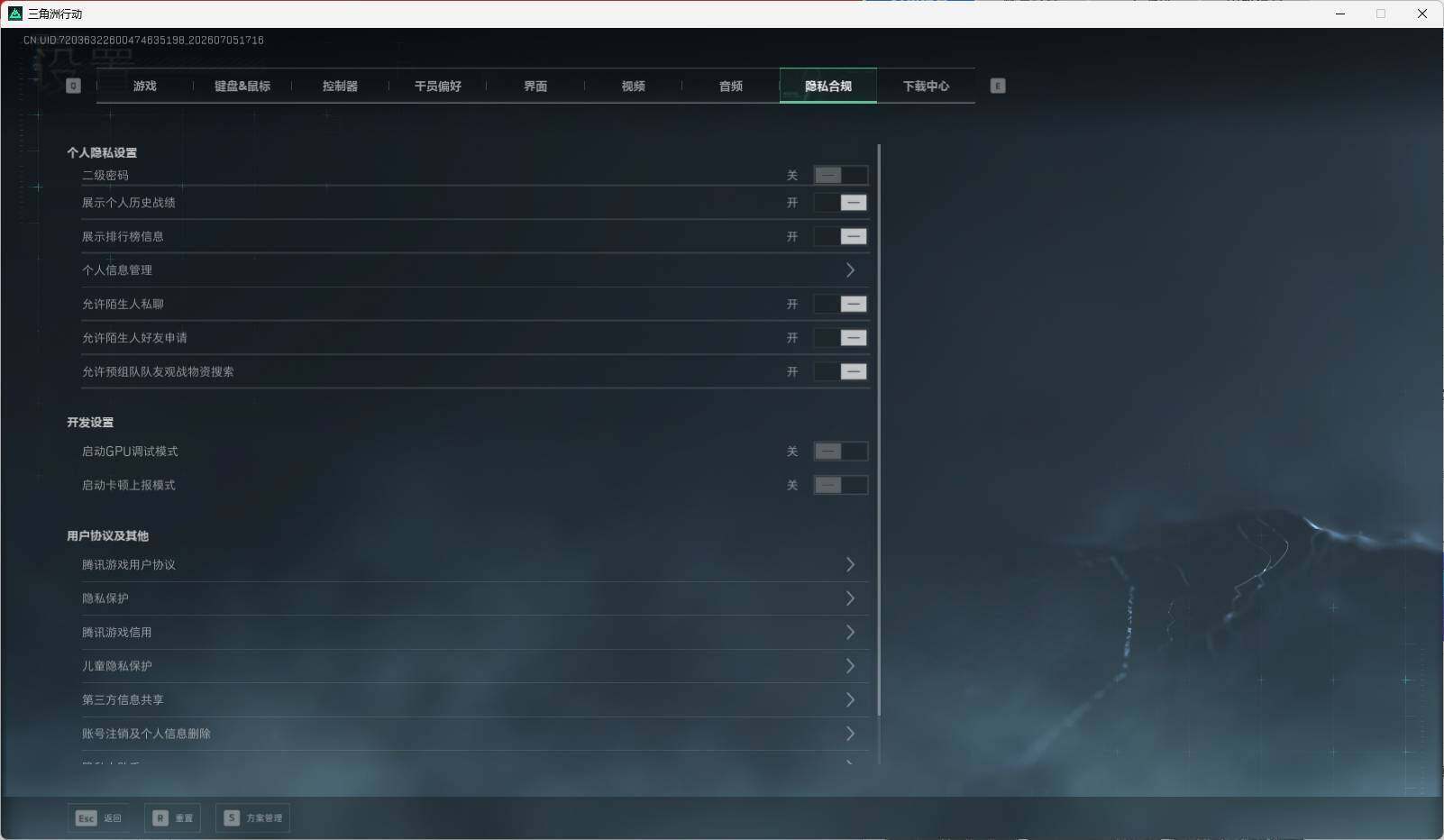Open 腾讯游戏信用 chevron arrow

pyautogui.click(x=850, y=632)
